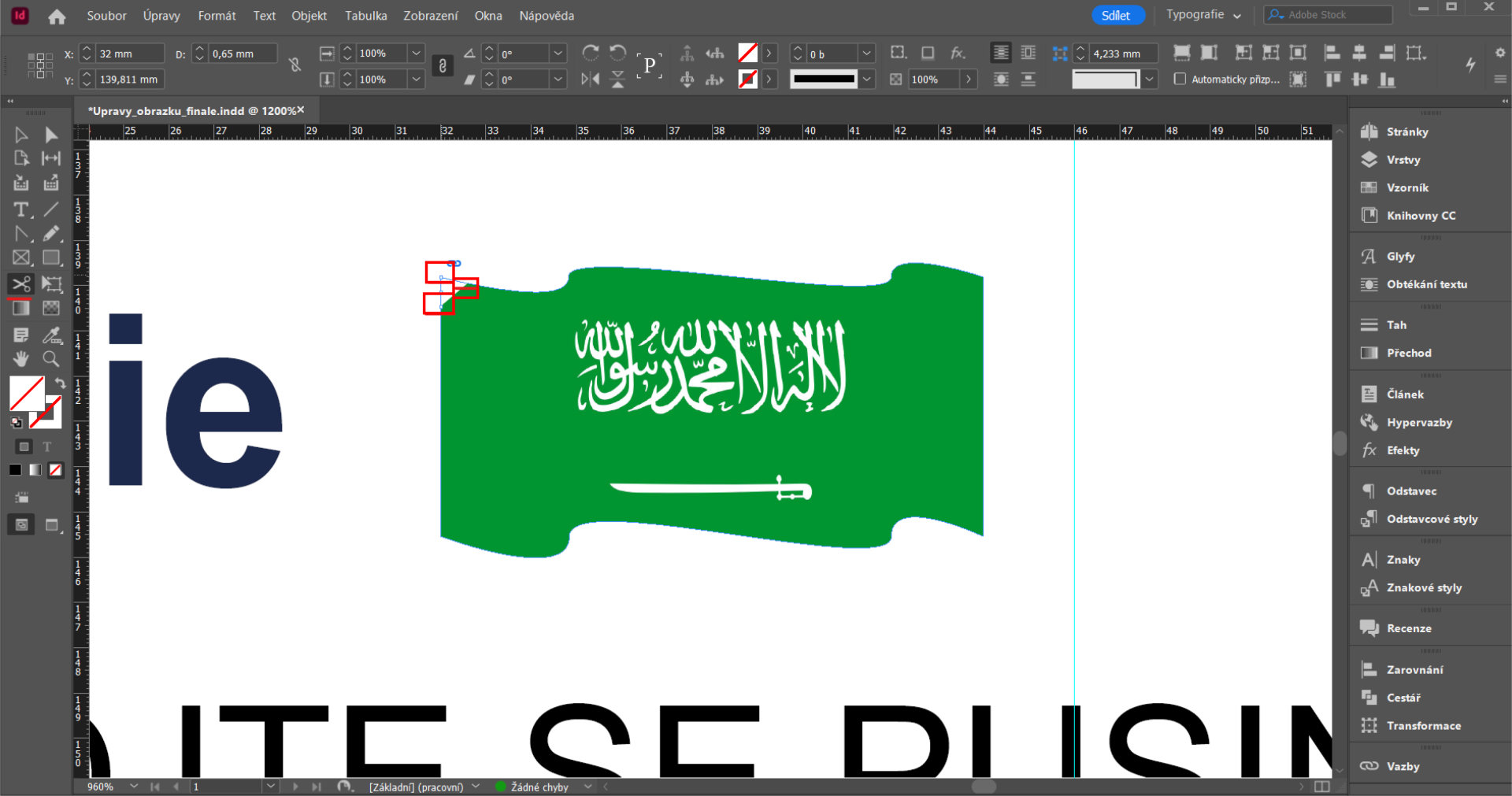Select the Type tool

pyautogui.click(x=21, y=209)
